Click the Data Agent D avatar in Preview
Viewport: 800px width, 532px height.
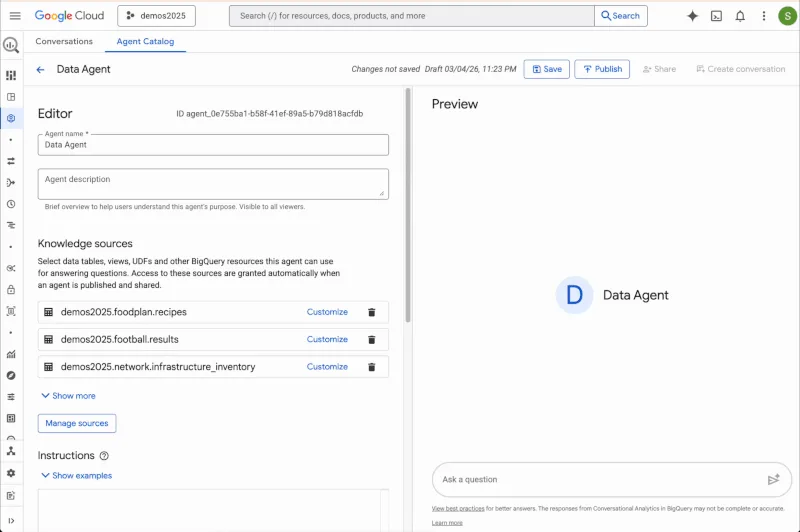[x=574, y=295]
